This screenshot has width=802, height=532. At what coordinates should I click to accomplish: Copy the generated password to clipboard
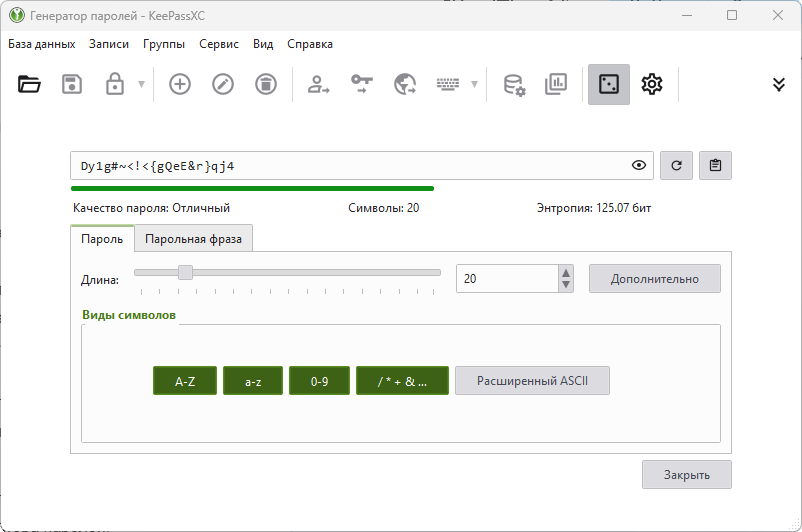[715, 166]
